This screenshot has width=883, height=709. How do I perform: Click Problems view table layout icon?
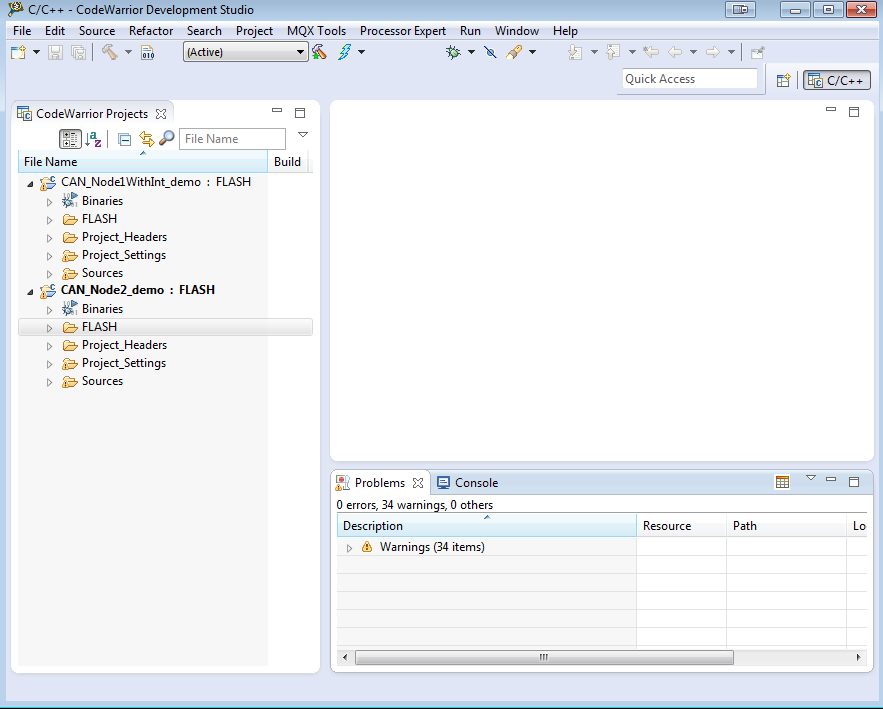coord(782,482)
